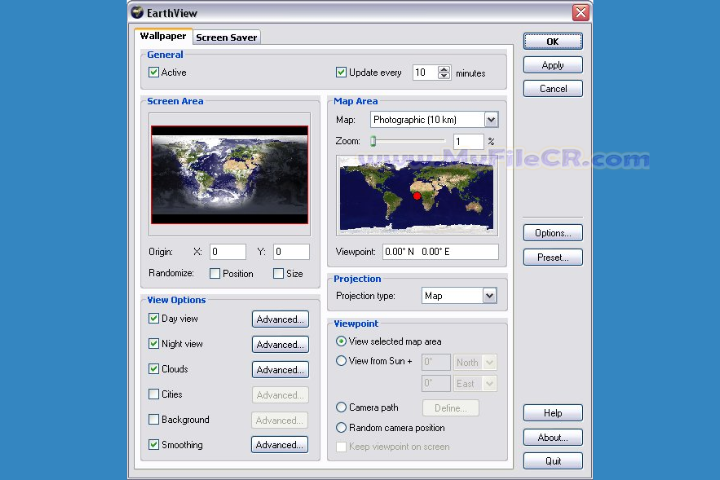The width and height of the screenshot is (720, 480).
Task: Select Camera path radio option
Action: pos(341,407)
